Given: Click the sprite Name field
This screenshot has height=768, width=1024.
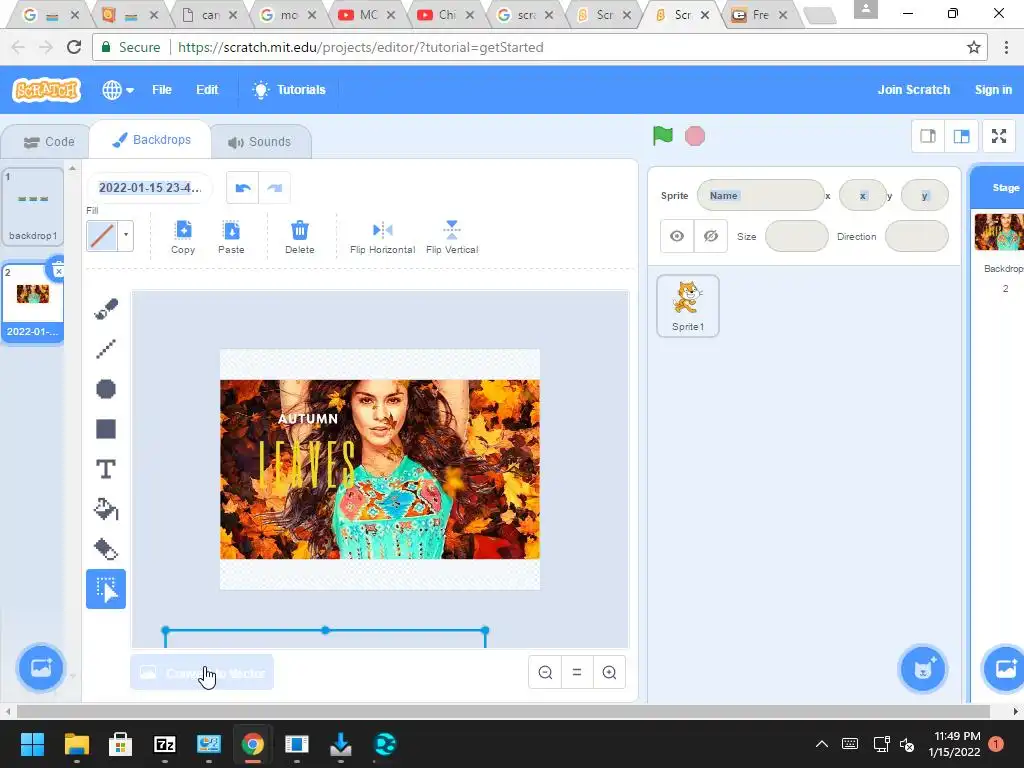Looking at the screenshot, I should [x=760, y=195].
